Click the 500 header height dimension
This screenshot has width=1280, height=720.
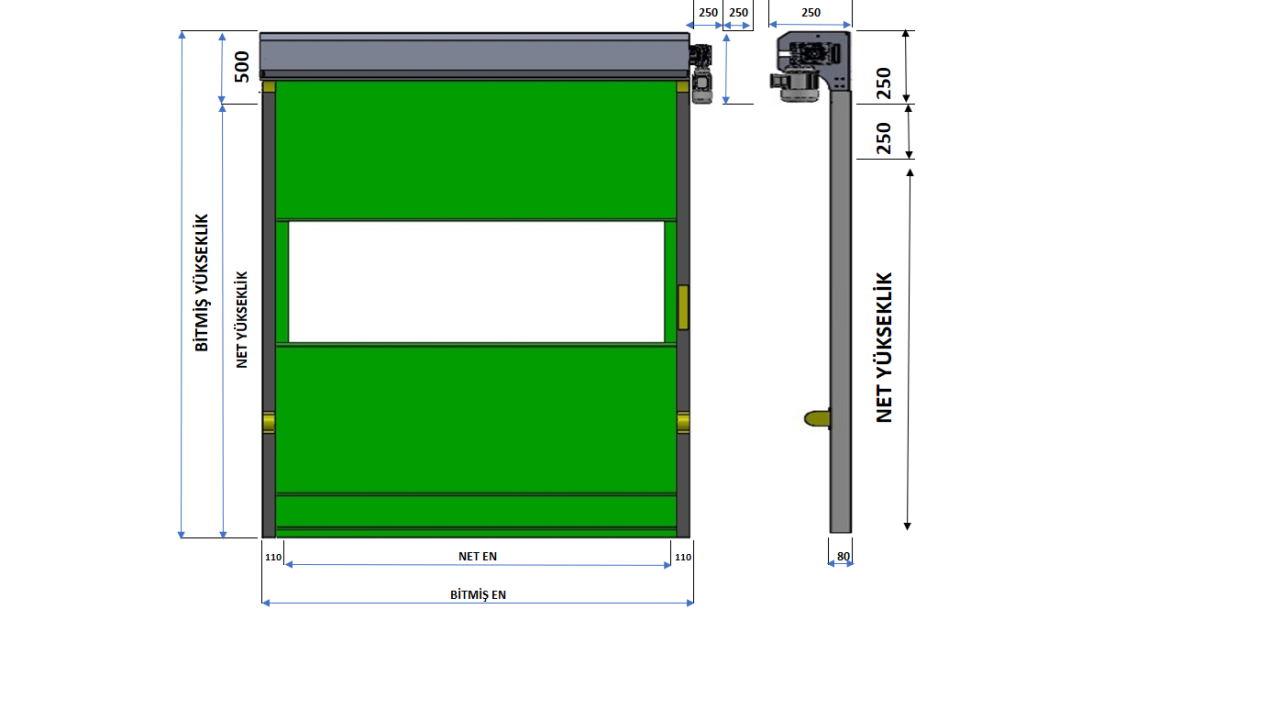click(241, 66)
